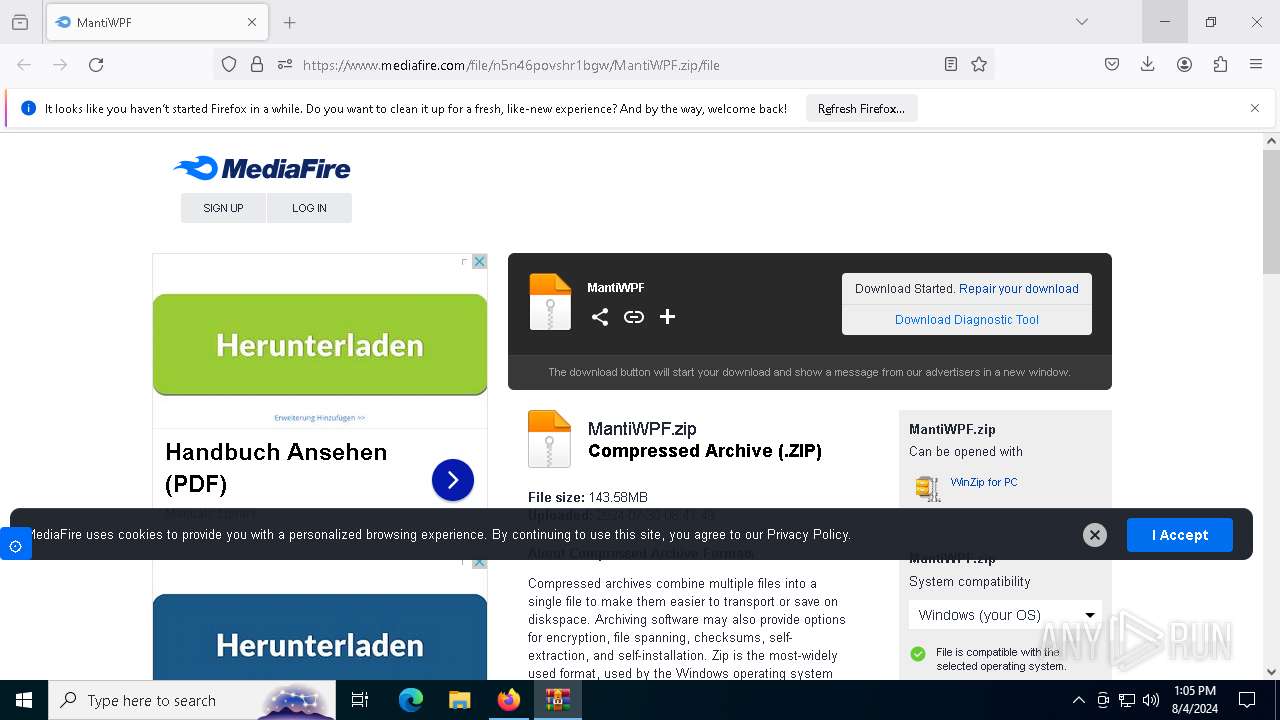Image resolution: width=1280 pixels, height=720 pixels.
Task: Open the blue privacy settings gear widget
Action: click(15, 546)
